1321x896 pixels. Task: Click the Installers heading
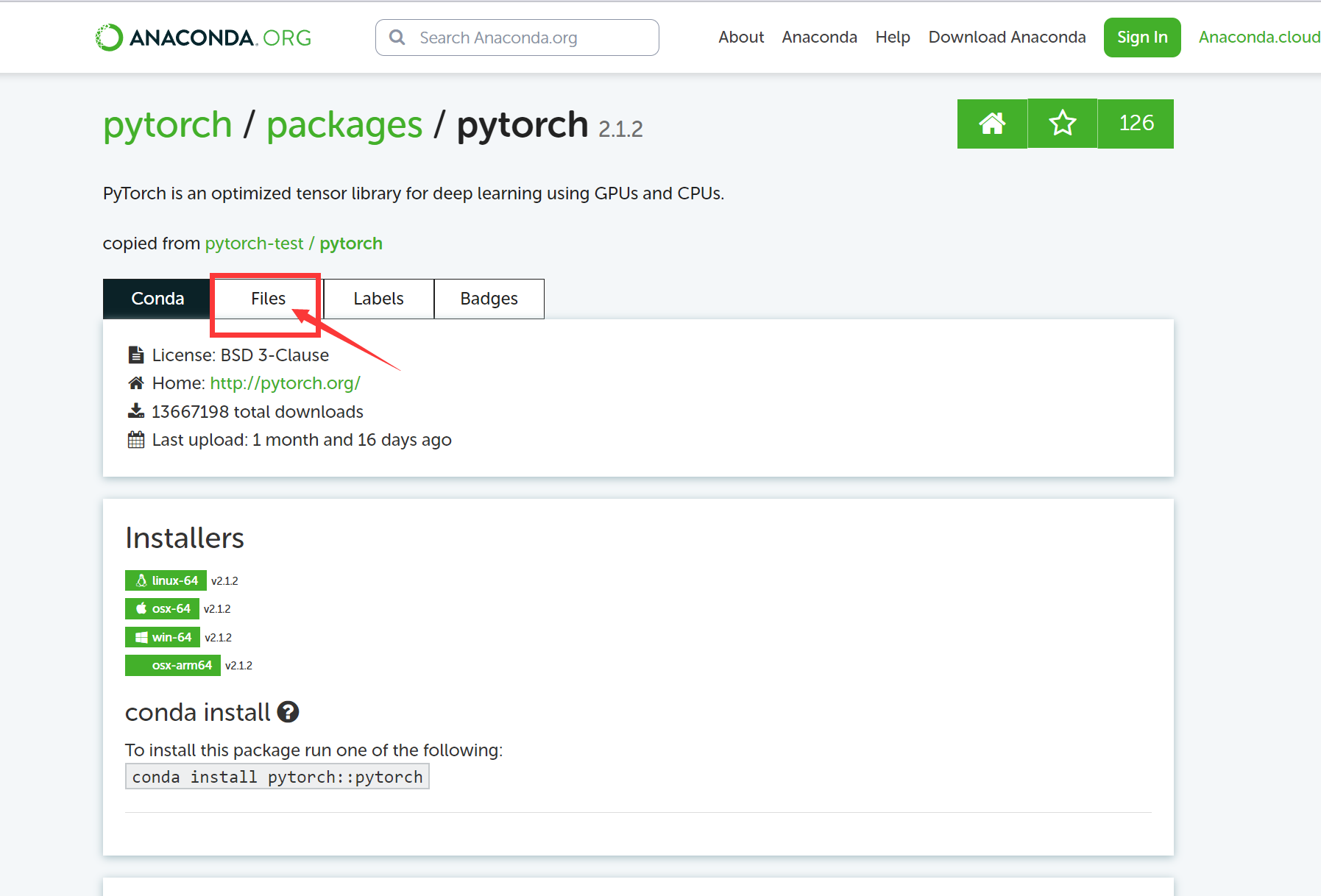click(185, 538)
